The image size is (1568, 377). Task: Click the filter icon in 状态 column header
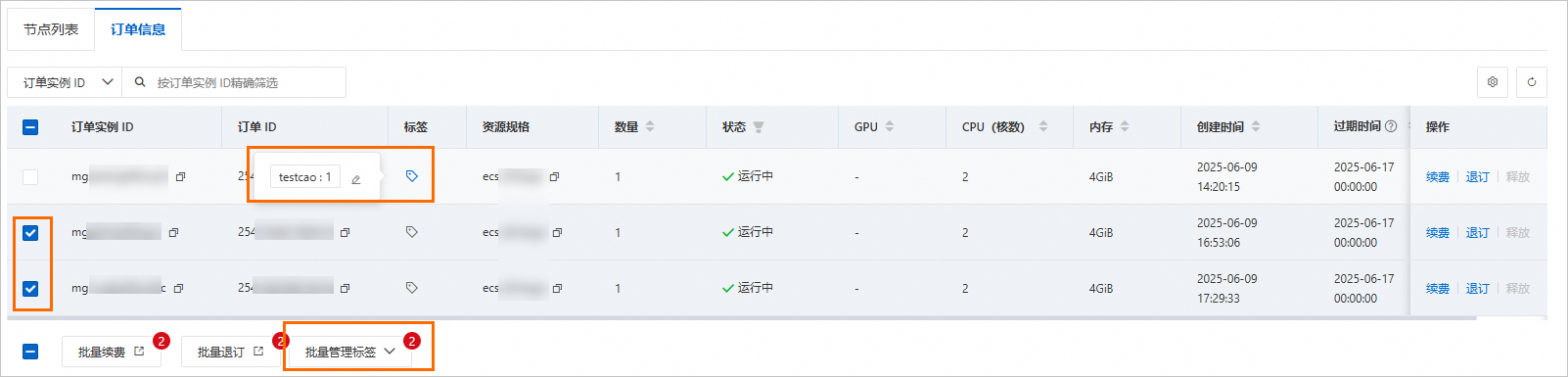[759, 127]
